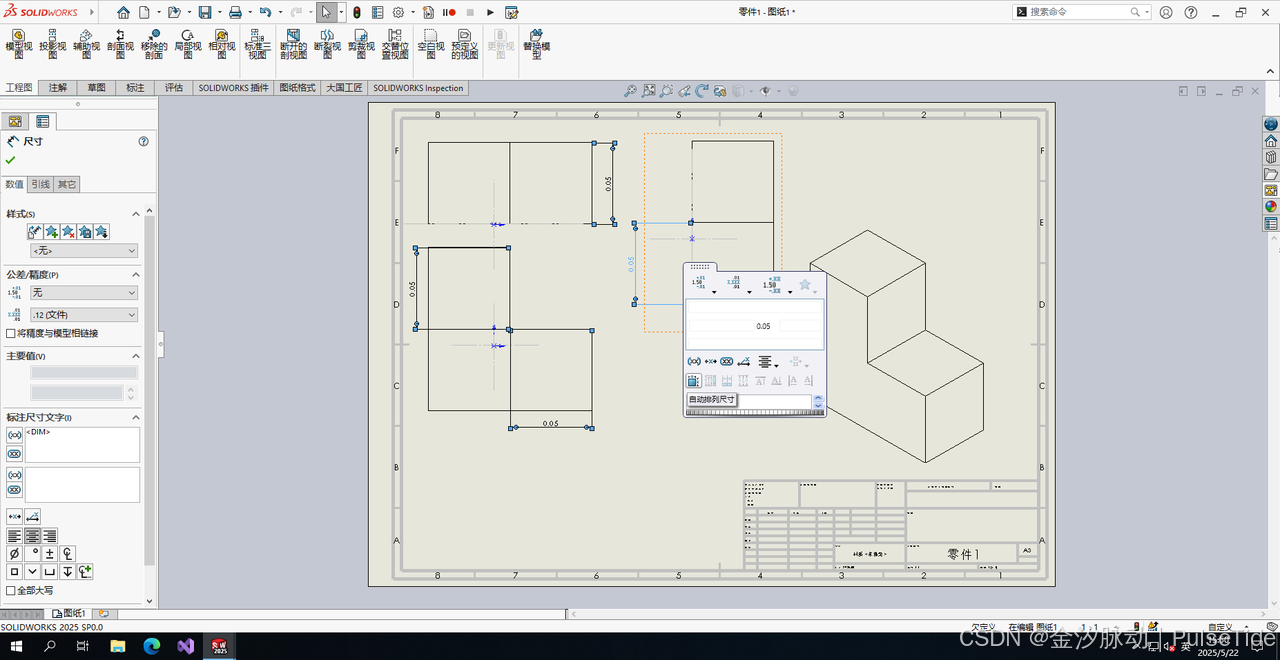Click the 替换模型 (Replace Model) tool
The image size is (1280, 660).
click(x=536, y=44)
